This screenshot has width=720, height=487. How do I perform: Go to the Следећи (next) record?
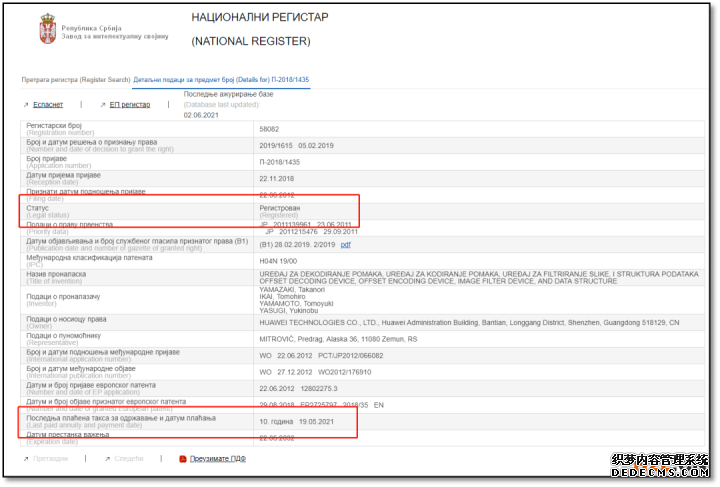pos(129,459)
